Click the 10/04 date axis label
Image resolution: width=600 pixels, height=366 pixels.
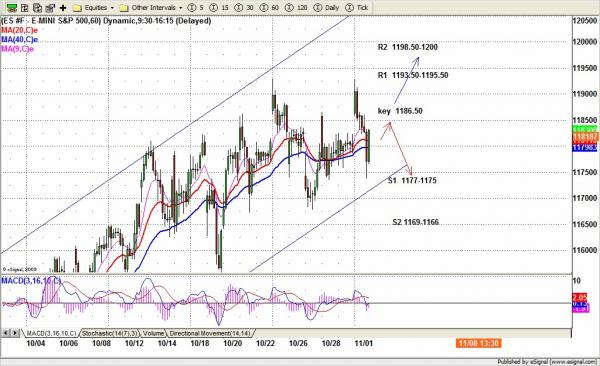[36, 343]
